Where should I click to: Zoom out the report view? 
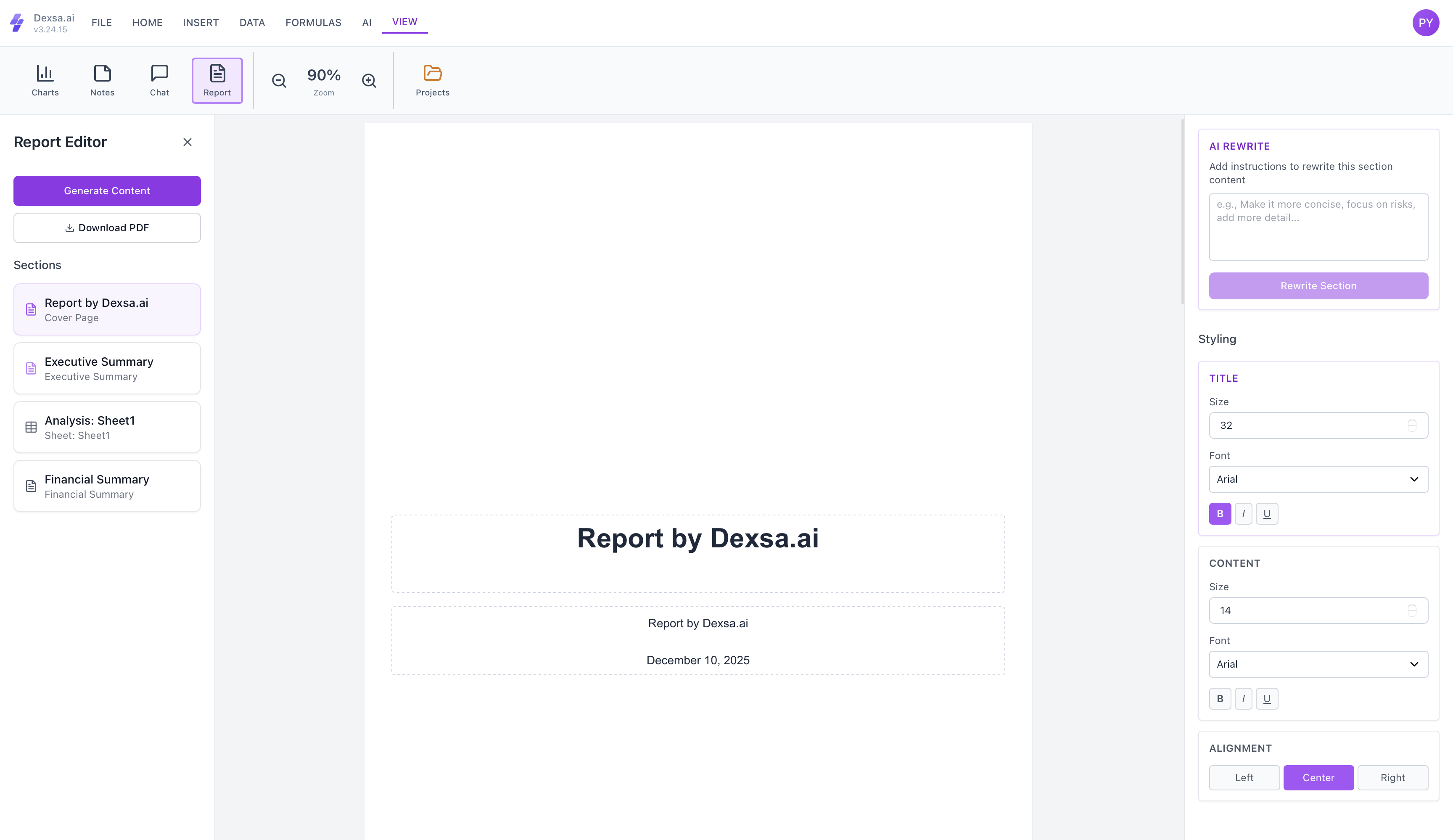279,81
